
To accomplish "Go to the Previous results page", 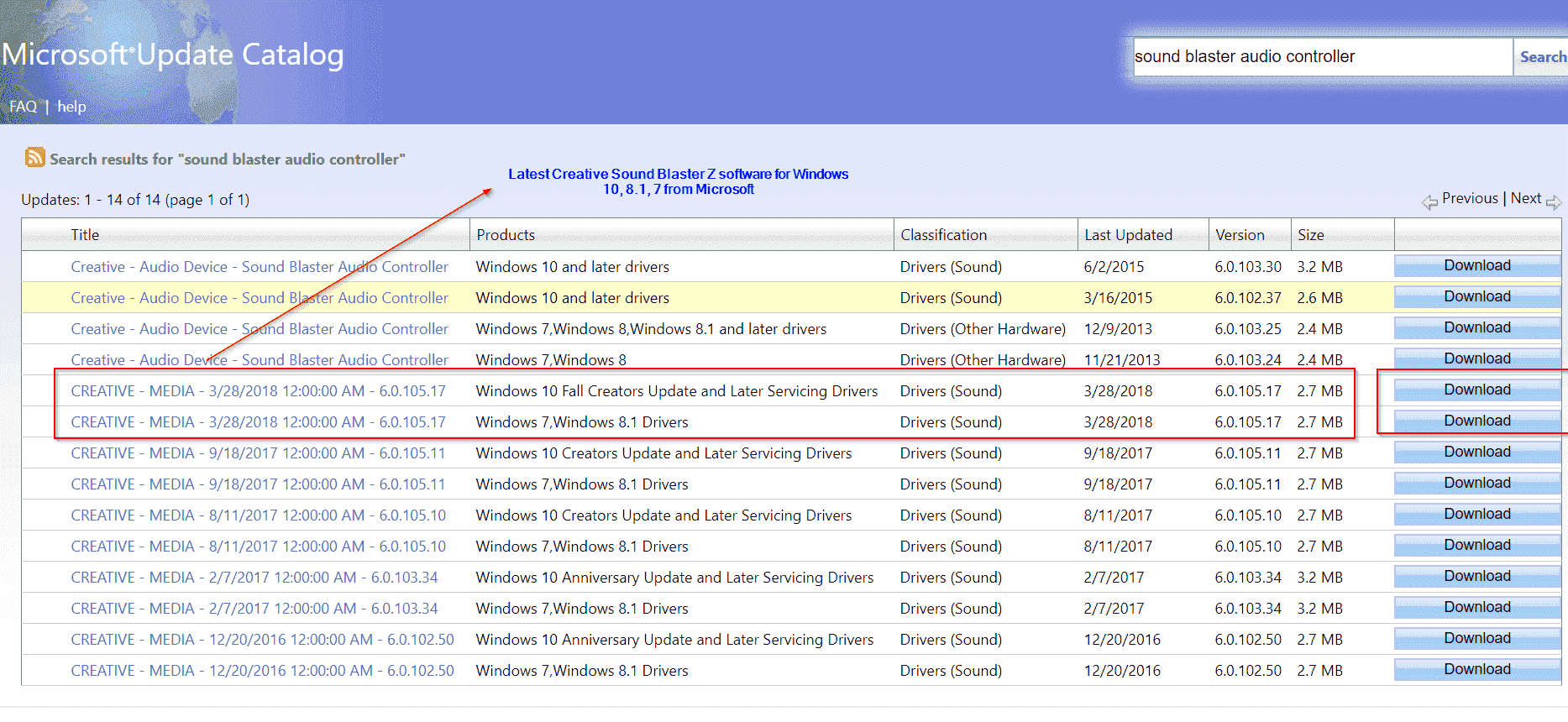I will pos(1470,198).
